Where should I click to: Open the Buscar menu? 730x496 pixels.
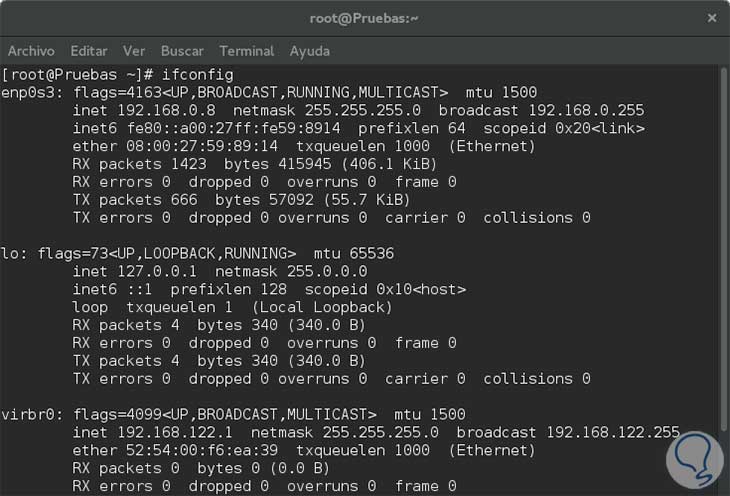182,51
